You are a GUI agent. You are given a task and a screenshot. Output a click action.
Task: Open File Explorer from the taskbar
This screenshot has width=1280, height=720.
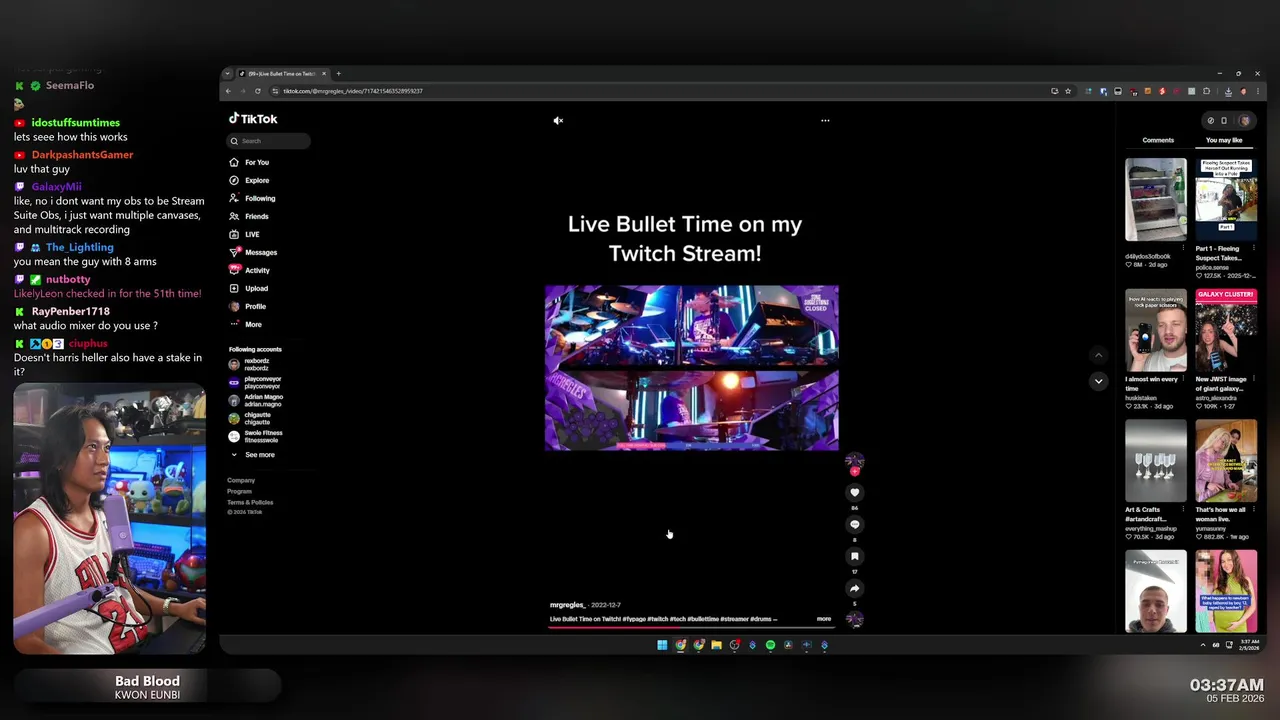tap(716, 645)
